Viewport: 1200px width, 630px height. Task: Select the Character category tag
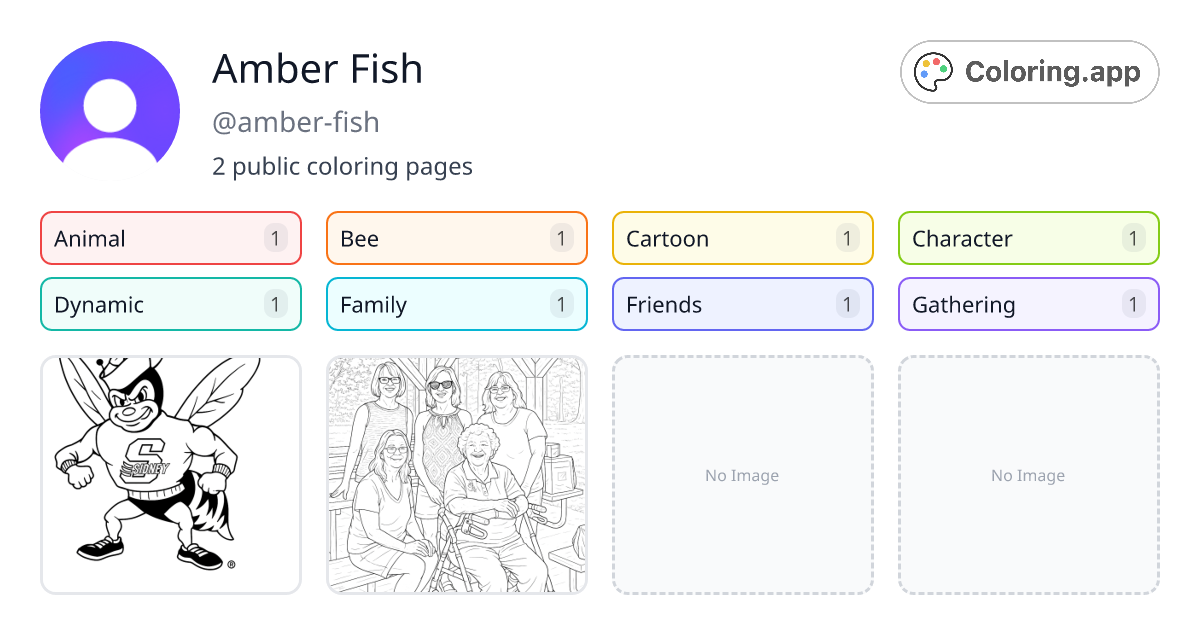tap(1028, 238)
